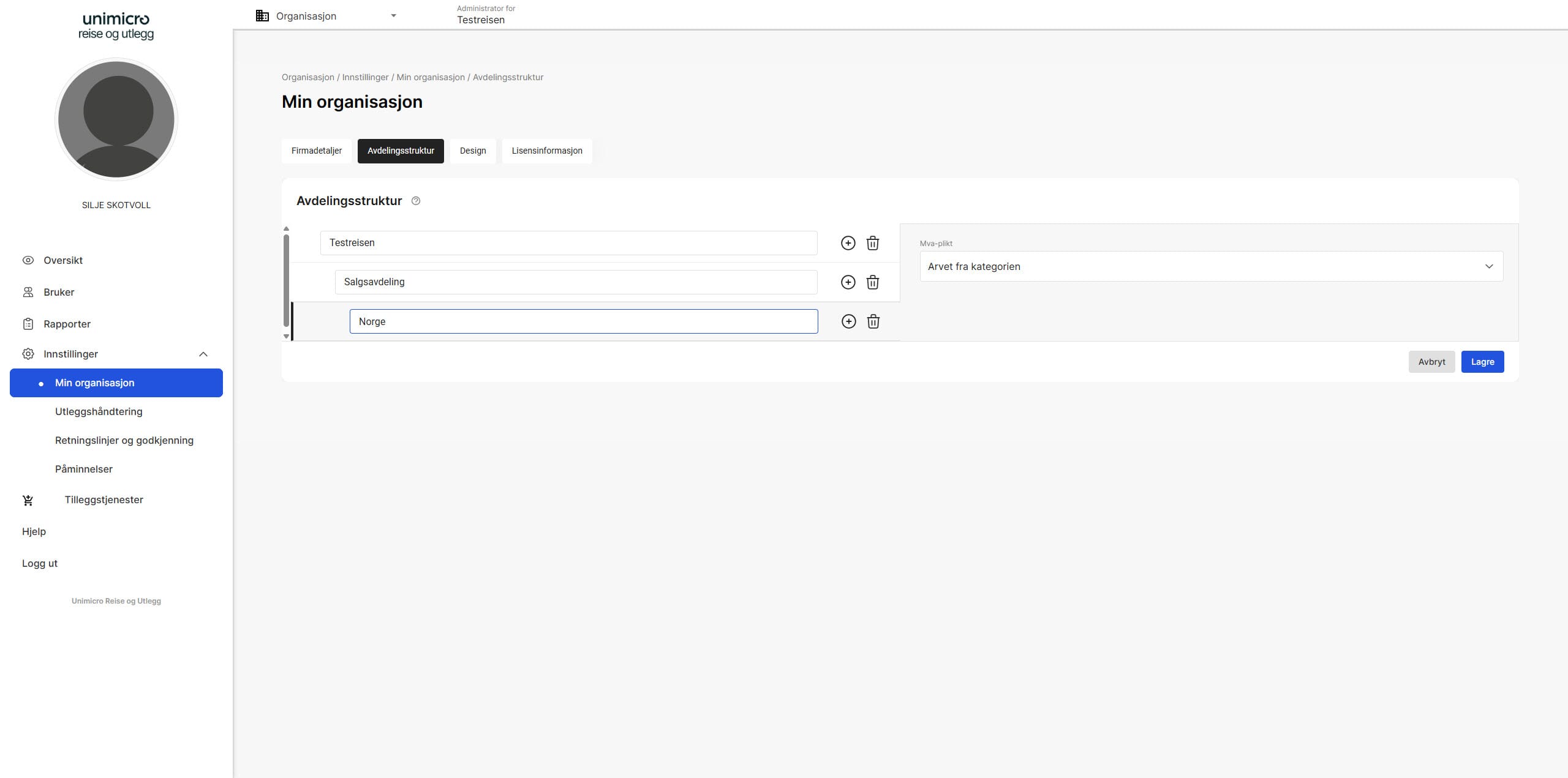Viewport: 1568px width, 778px height.
Task: Delete the Testreisen department row
Action: point(873,243)
